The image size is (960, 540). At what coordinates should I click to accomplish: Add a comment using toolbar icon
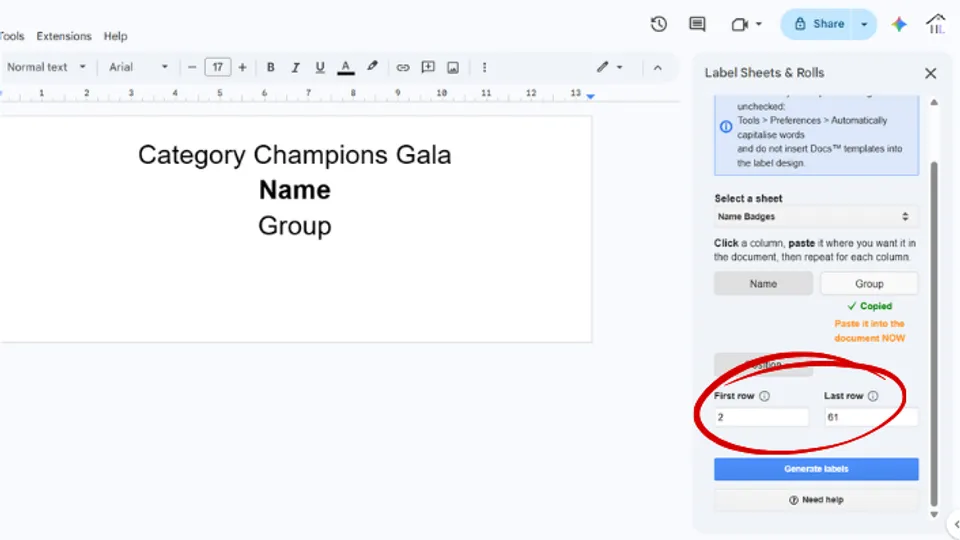pyautogui.click(x=428, y=67)
